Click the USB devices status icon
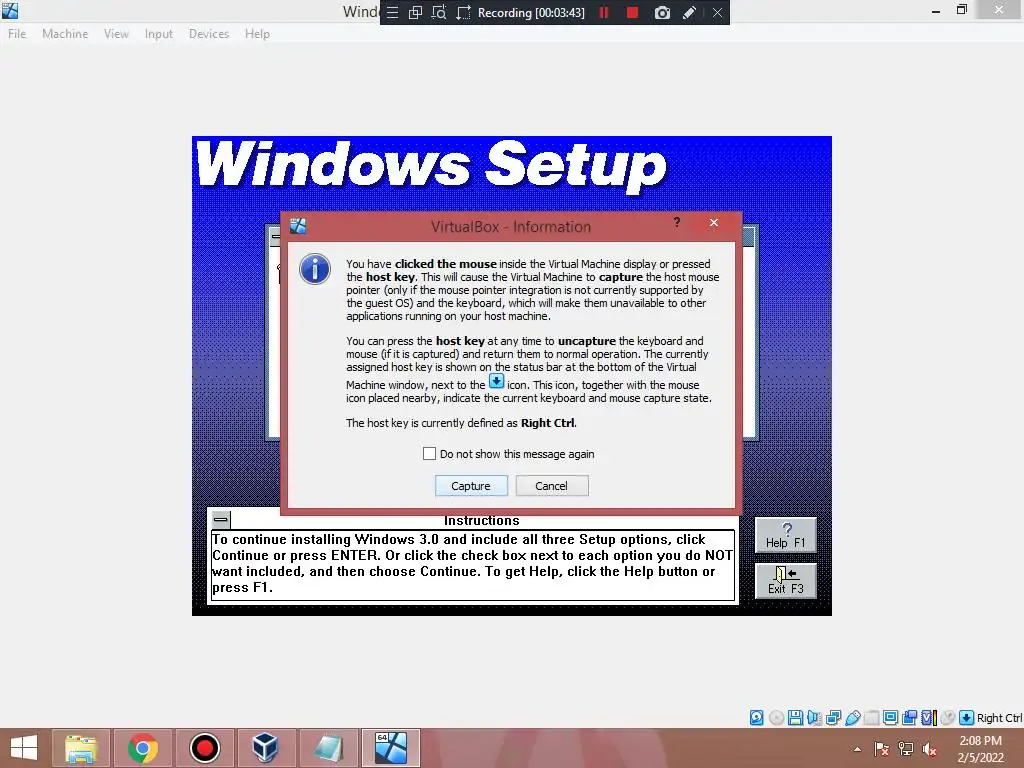 click(852, 718)
